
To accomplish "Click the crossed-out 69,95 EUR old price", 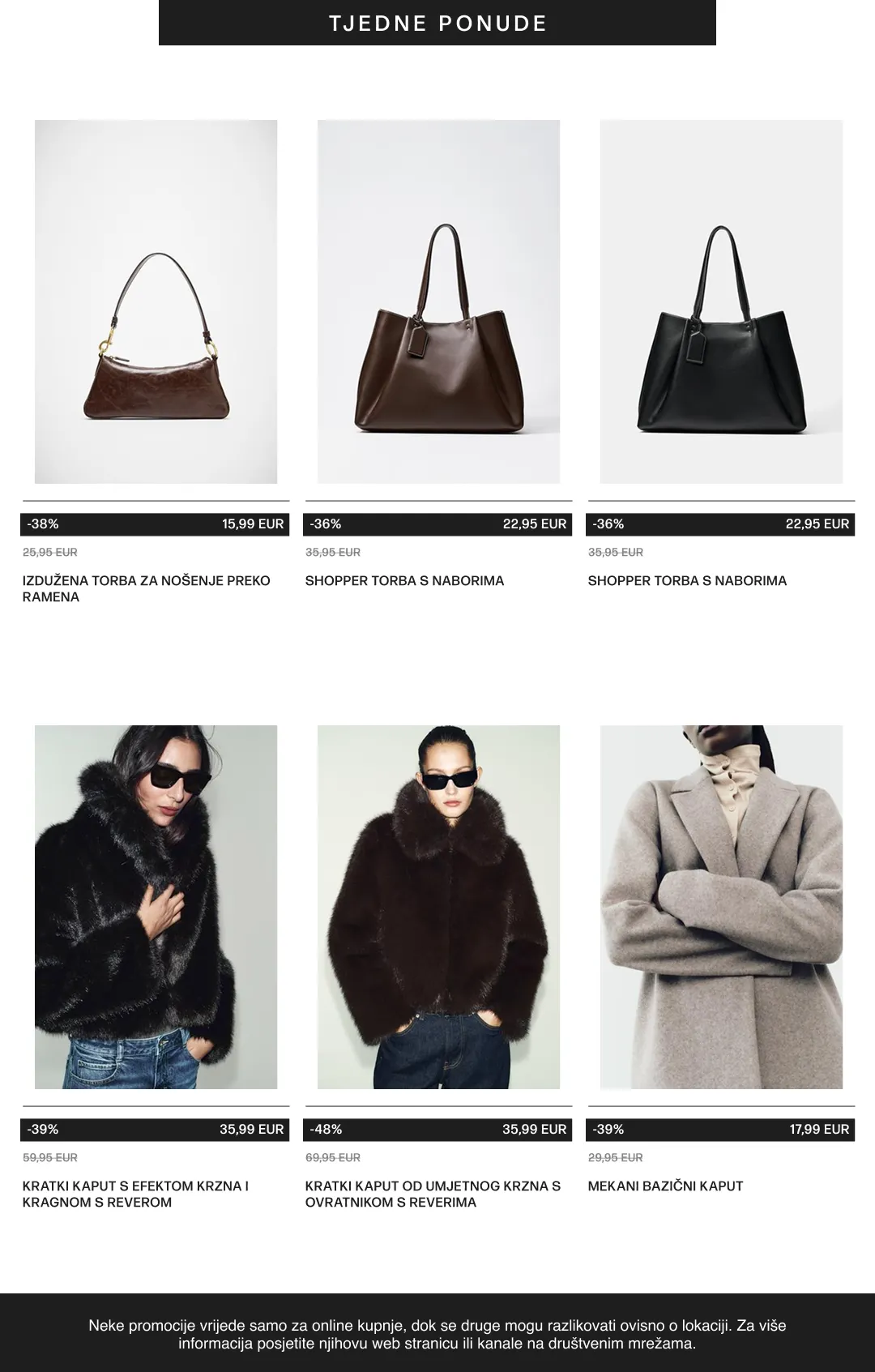I will click(333, 1157).
